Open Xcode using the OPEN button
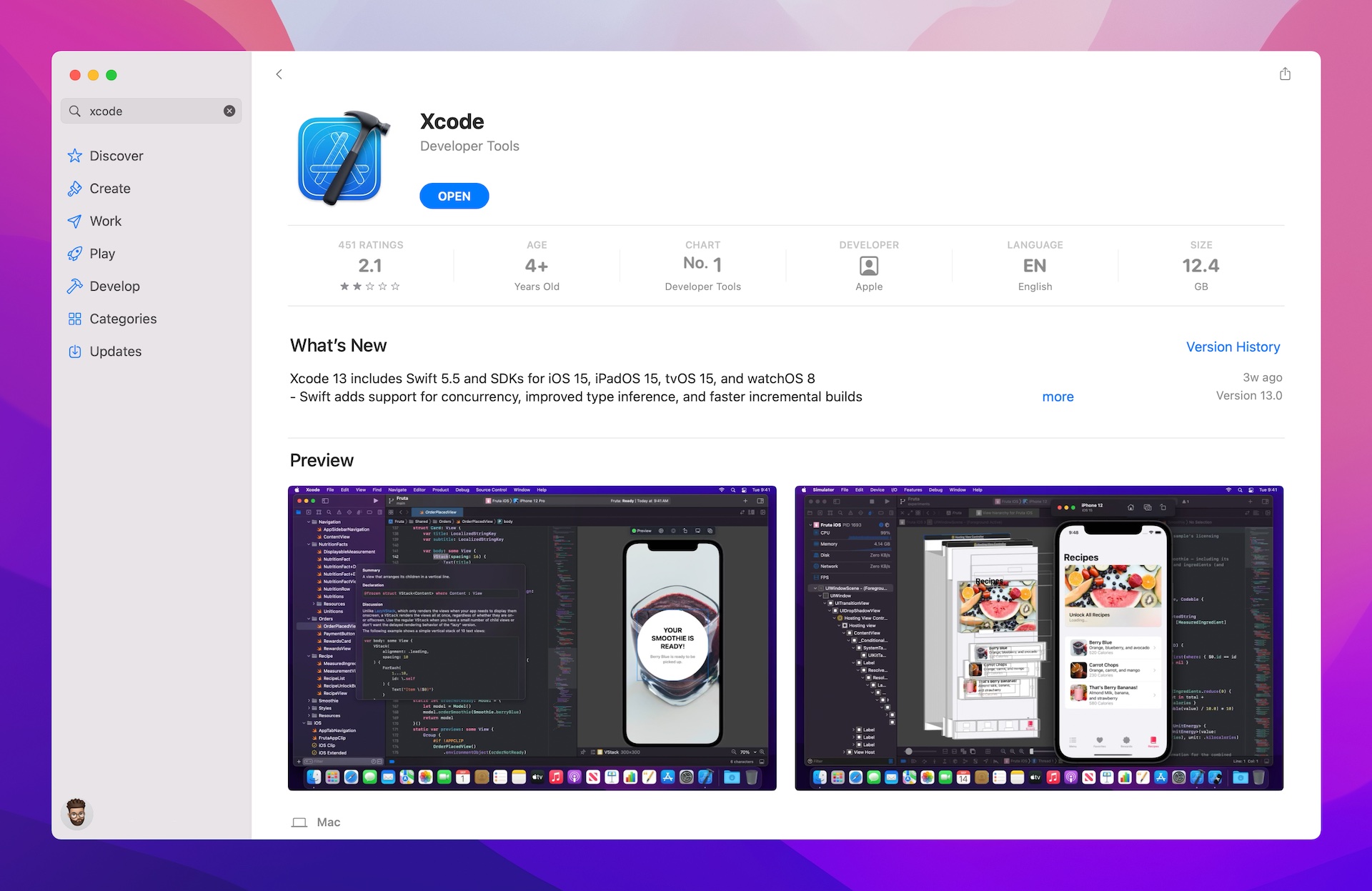This screenshot has width=1372, height=891. tap(453, 195)
